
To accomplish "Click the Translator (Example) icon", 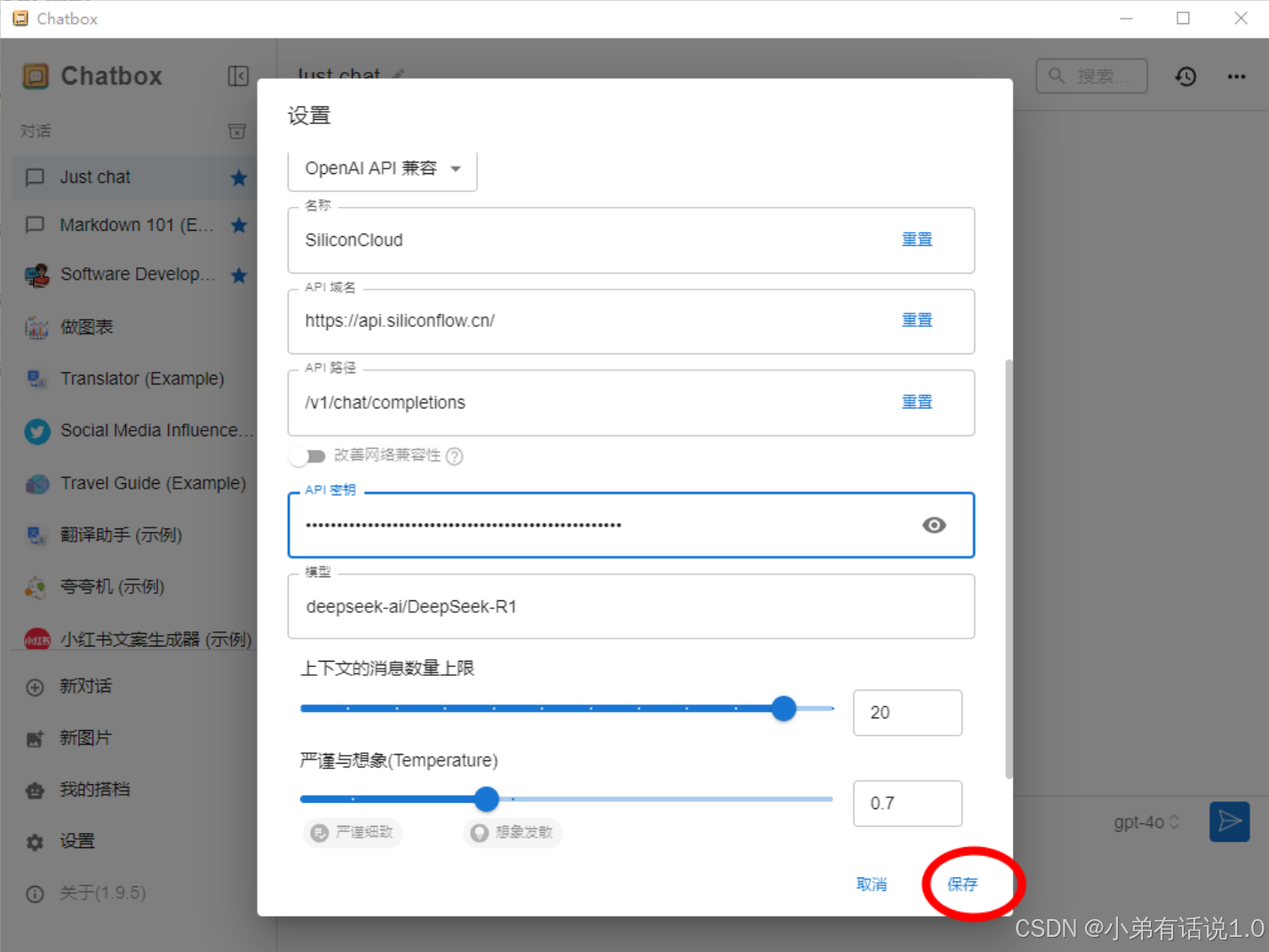I will coord(36,379).
